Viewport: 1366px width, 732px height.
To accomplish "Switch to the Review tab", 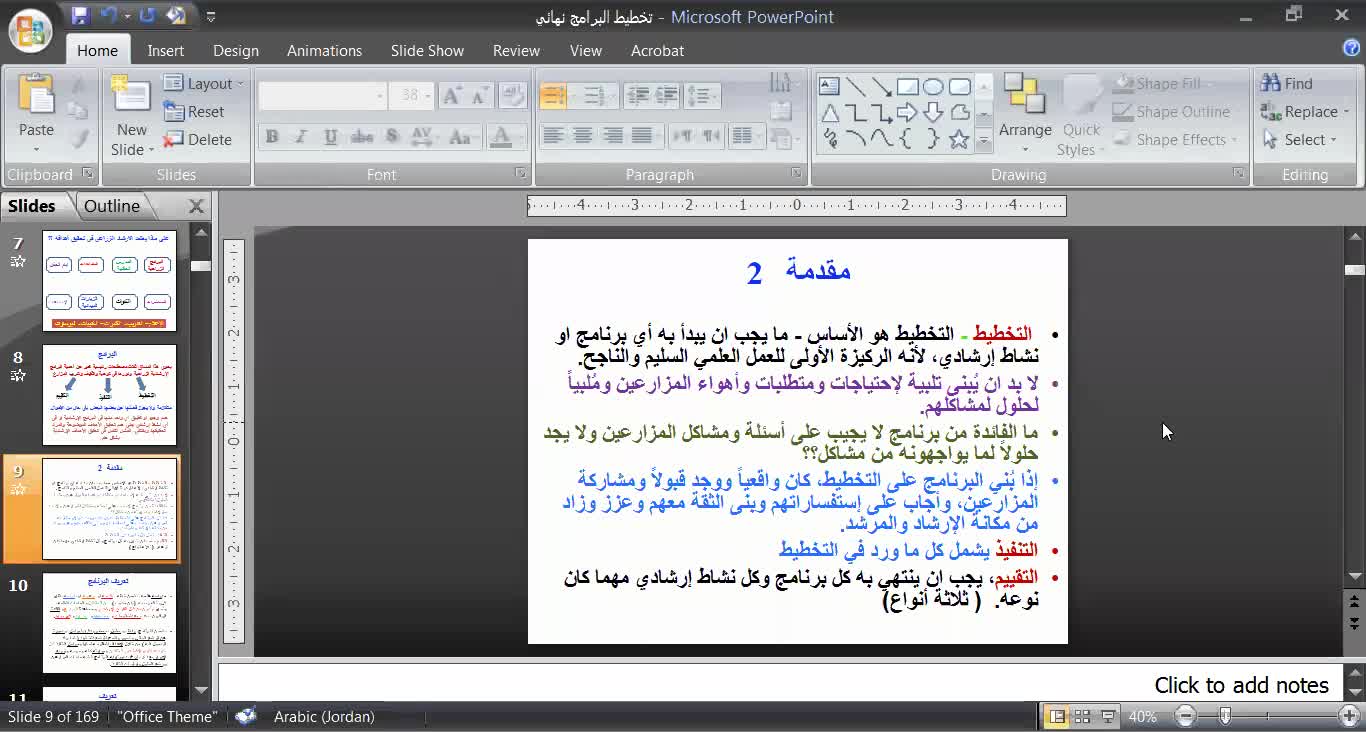I will (x=516, y=51).
